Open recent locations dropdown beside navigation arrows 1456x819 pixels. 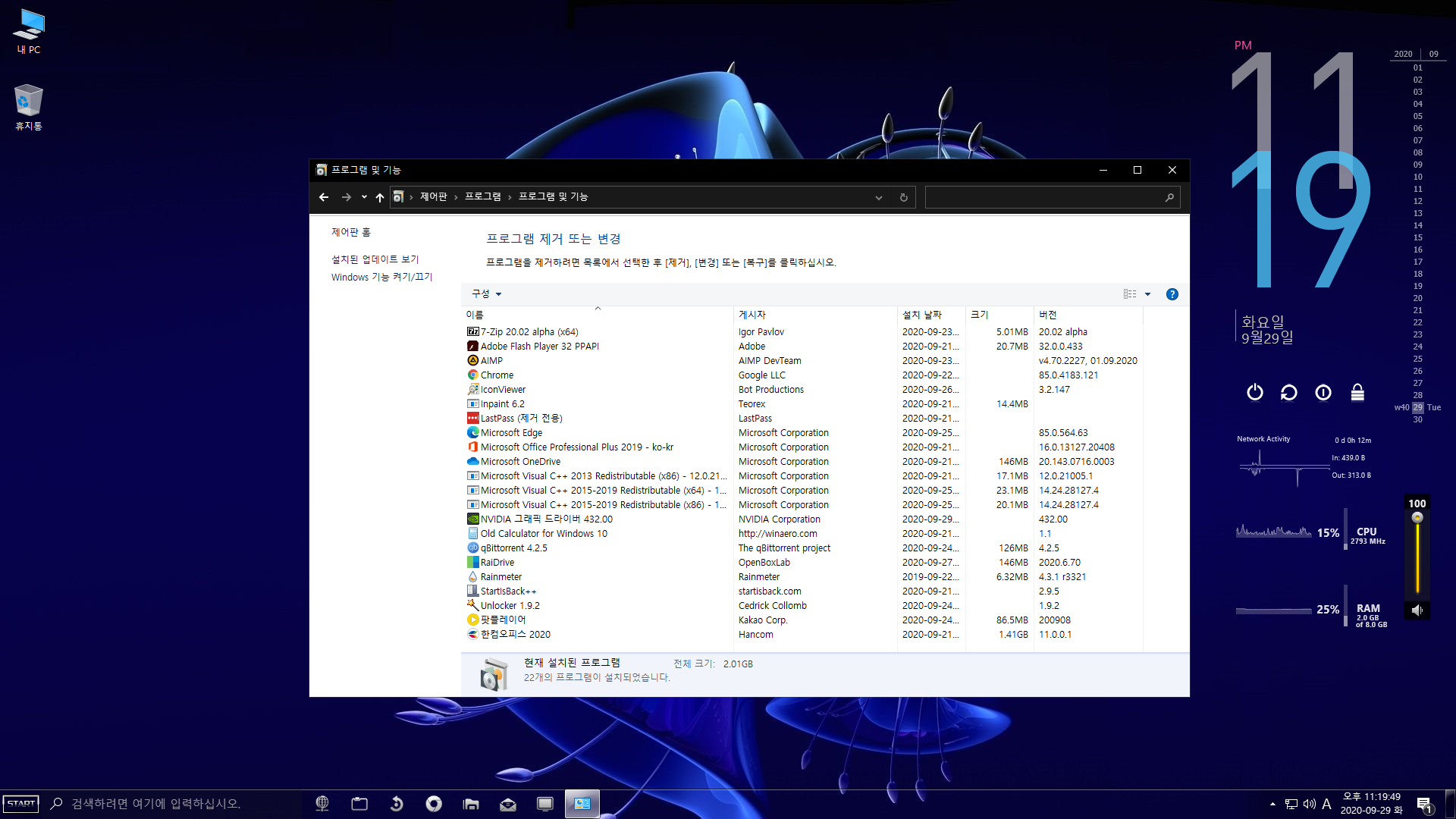tap(364, 197)
